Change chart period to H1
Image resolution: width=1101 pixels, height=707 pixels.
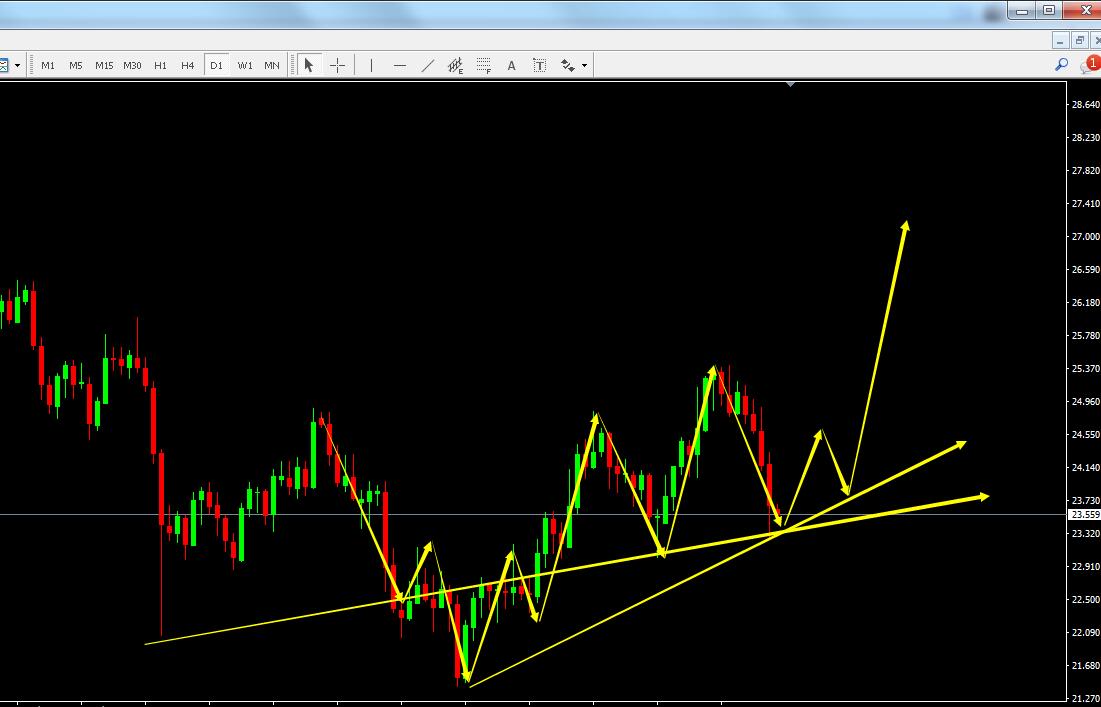tap(160, 65)
